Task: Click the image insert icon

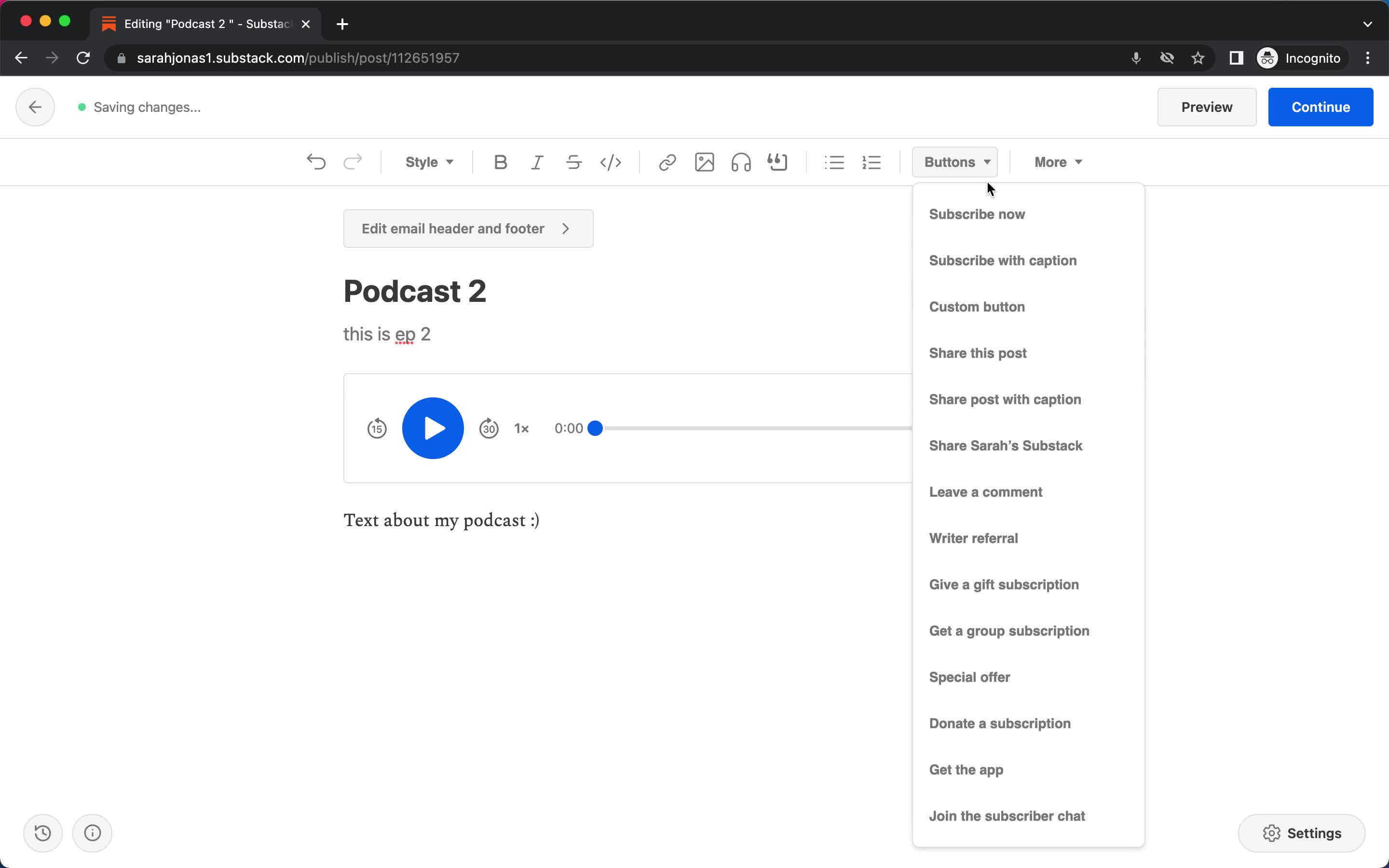Action: point(705,162)
